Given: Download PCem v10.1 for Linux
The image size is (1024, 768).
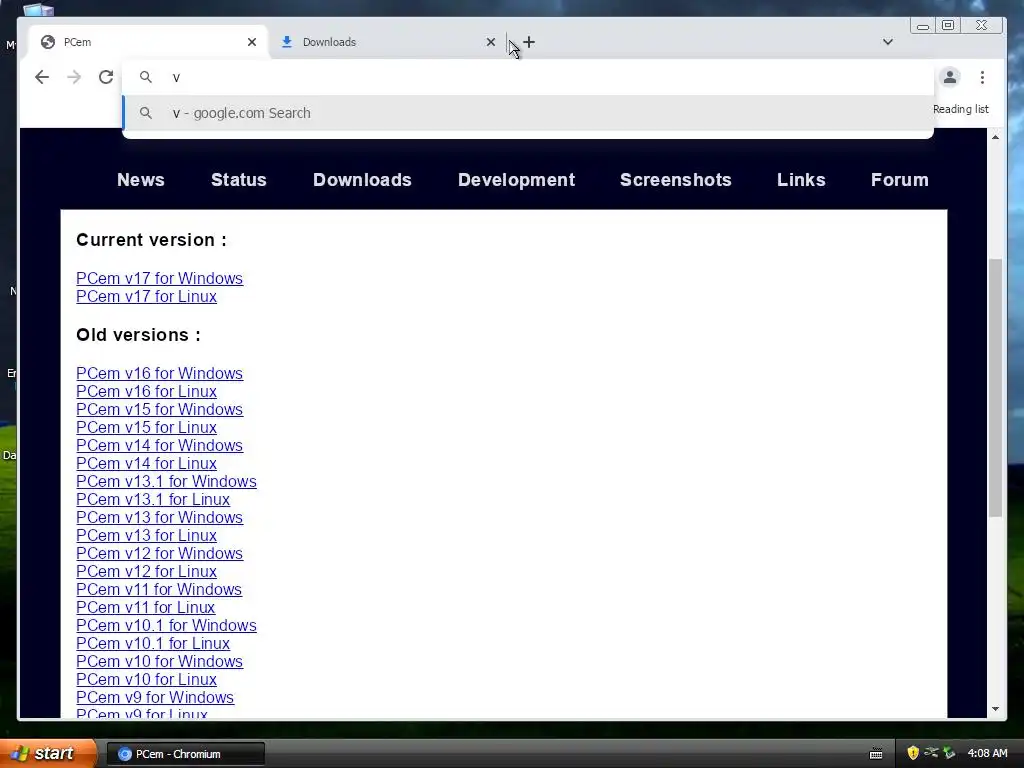Looking at the screenshot, I should 153,643.
